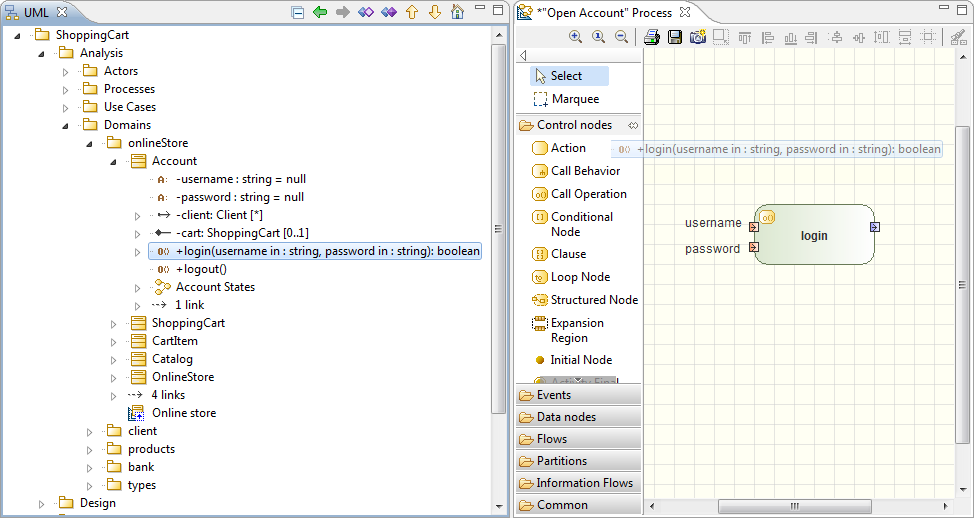
Task: Click the Home icon in UML toolbar
Action: coord(457,12)
